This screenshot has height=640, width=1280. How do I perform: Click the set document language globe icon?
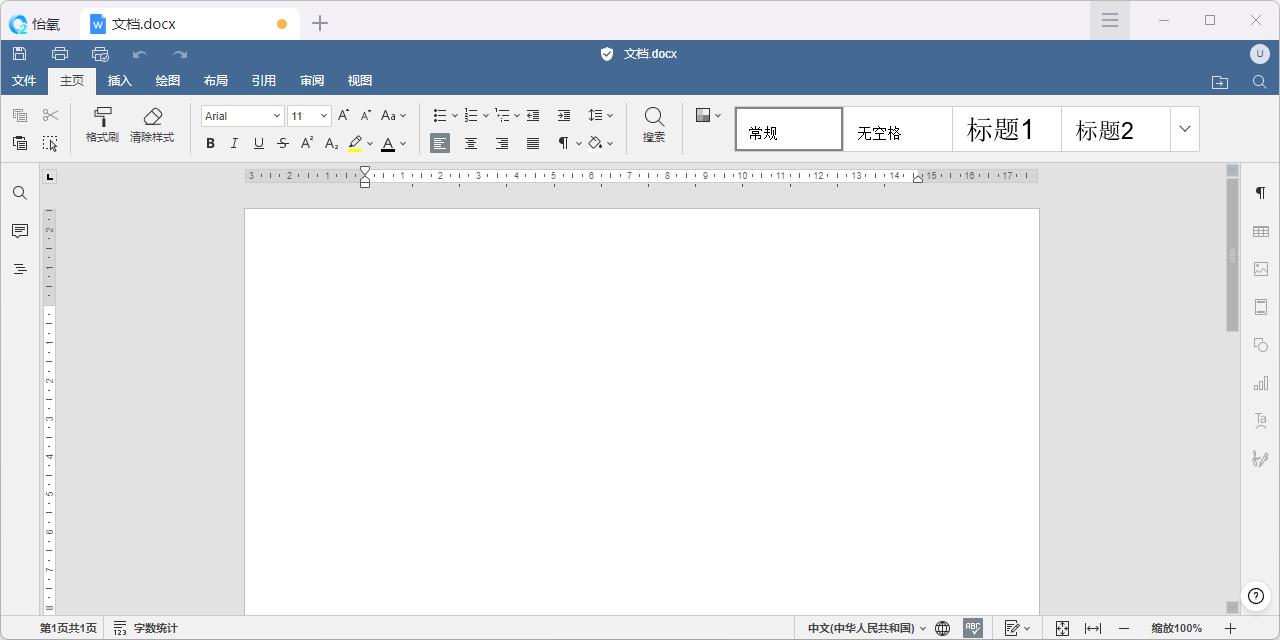[x=942, y=628]
